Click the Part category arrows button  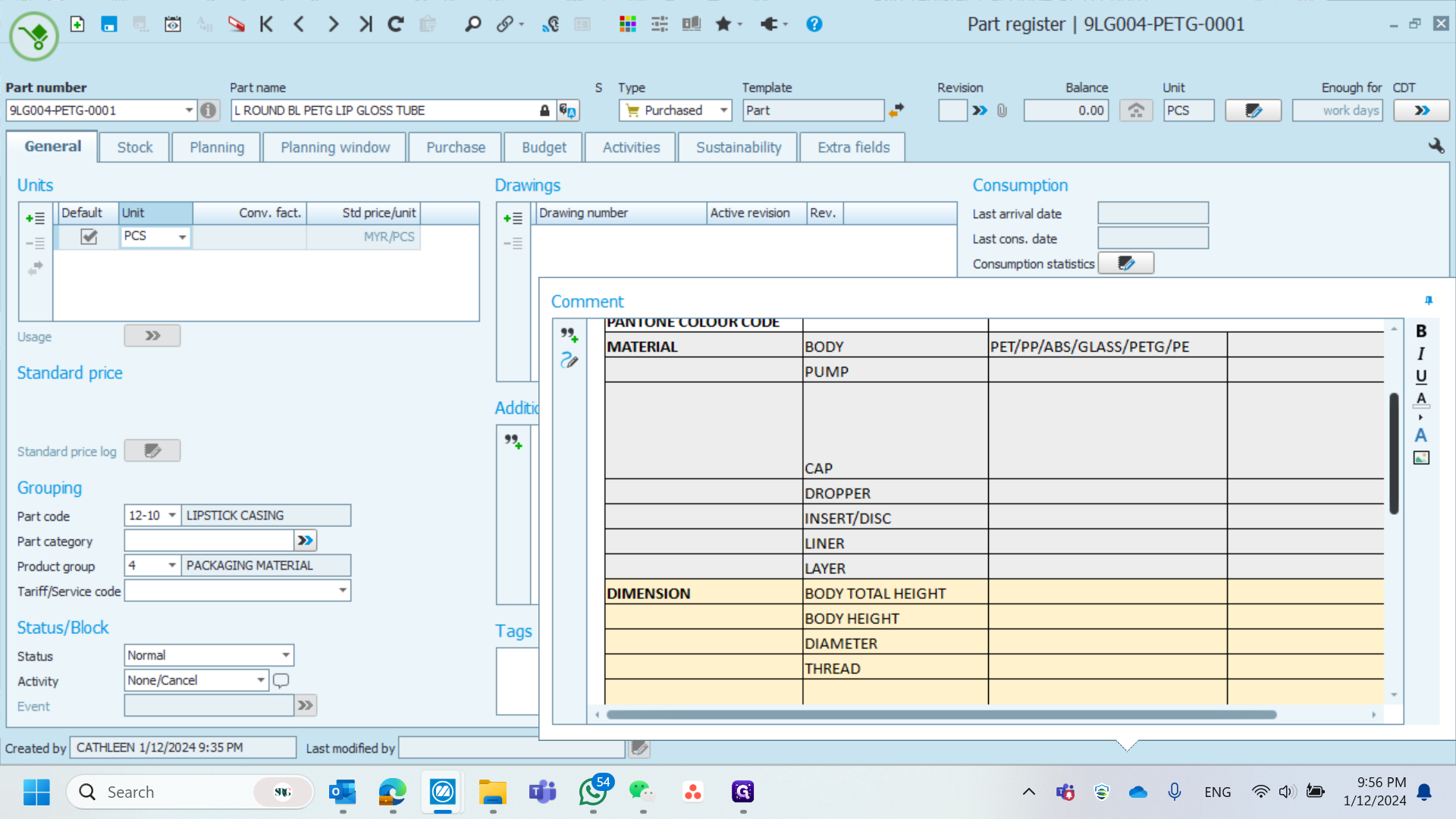pyautogui.click(x=305, y=540)
